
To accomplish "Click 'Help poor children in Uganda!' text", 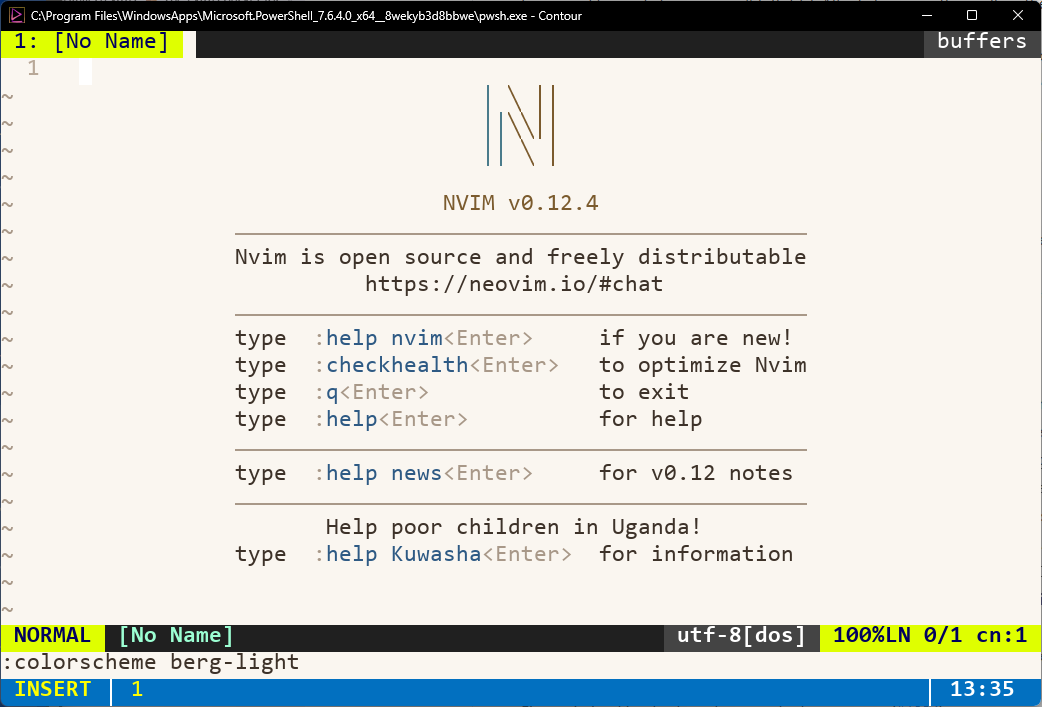I will pos(513,527).
